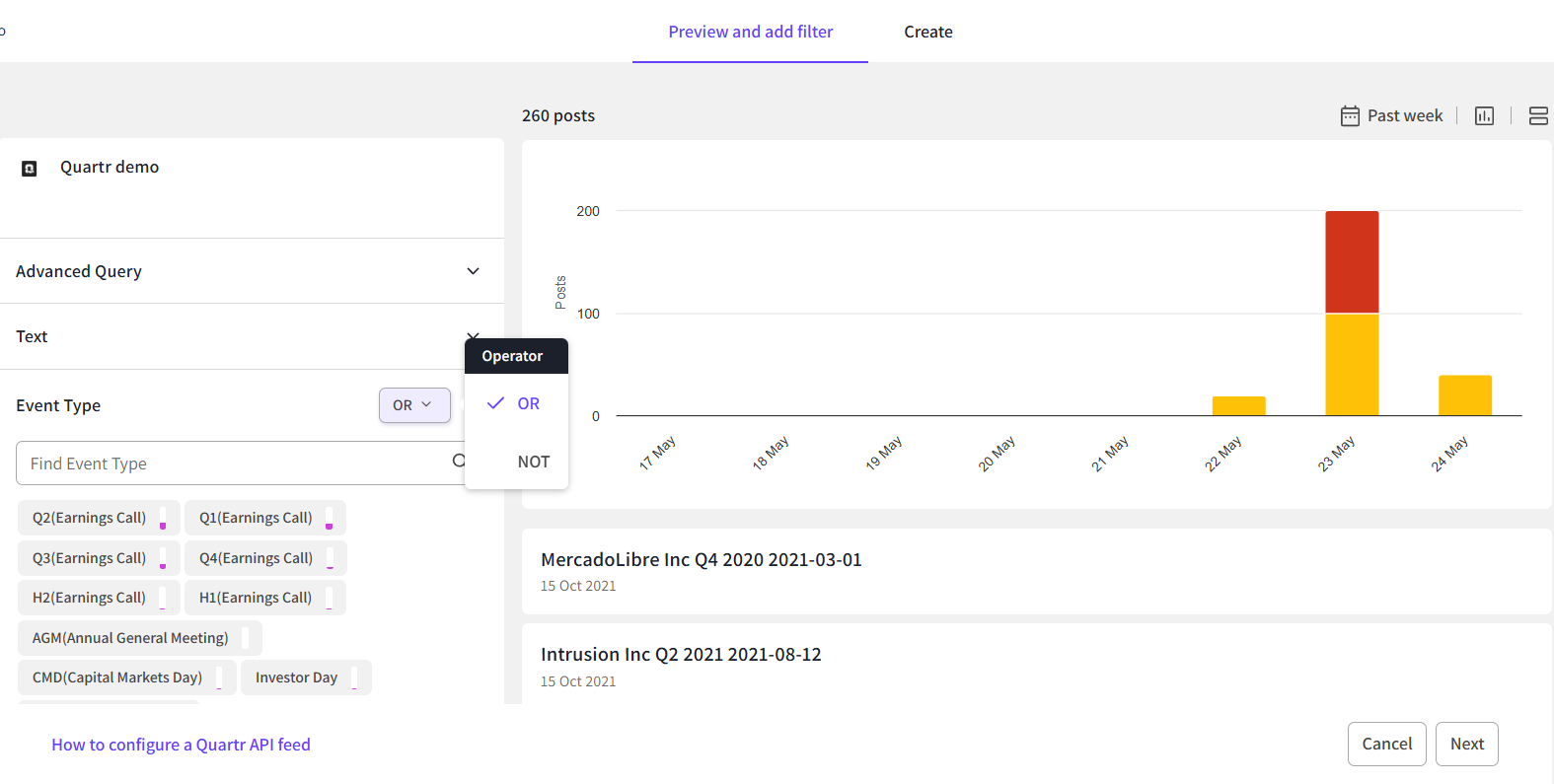Open the Event Type OR operator dropdown

(414, 405)
